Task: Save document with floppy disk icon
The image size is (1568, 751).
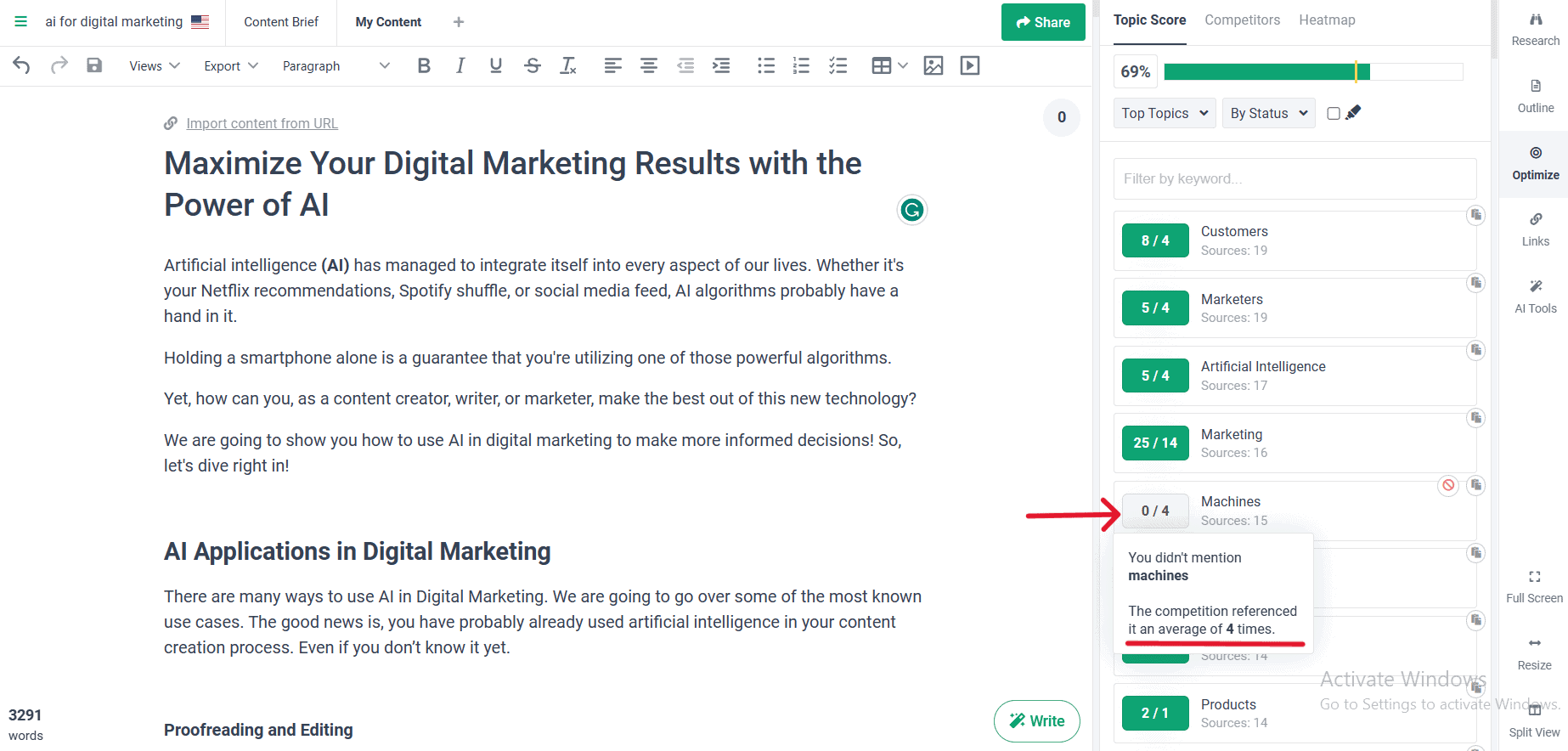Action: 94,65
